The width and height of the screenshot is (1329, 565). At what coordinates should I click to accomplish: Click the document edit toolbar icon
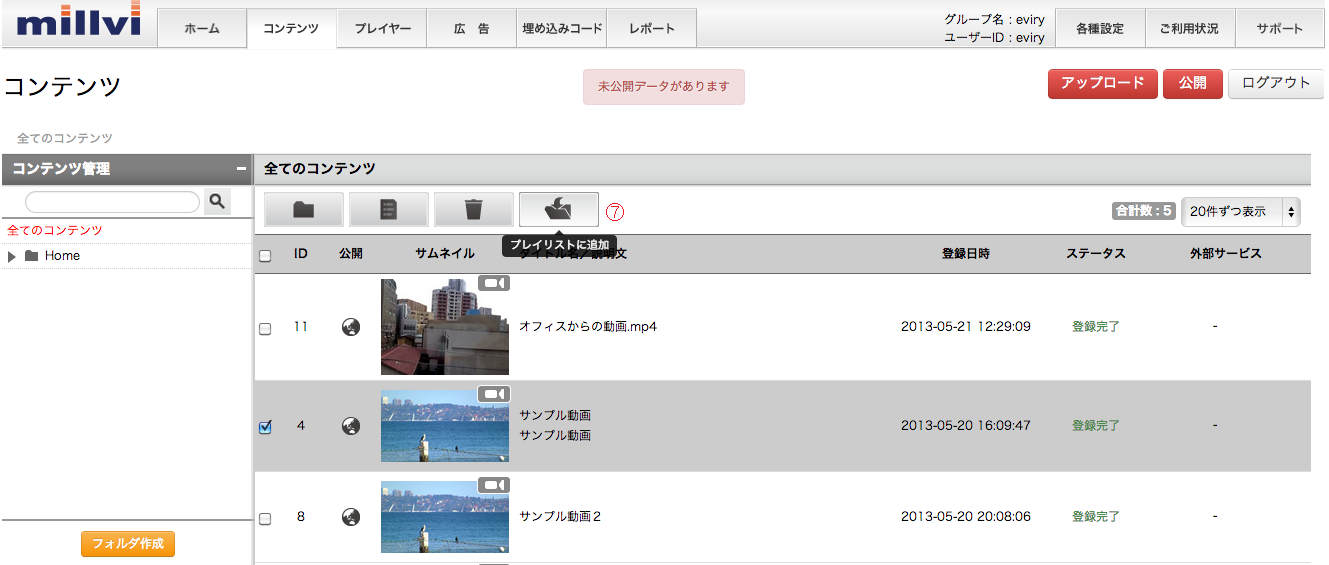[389, 210]
